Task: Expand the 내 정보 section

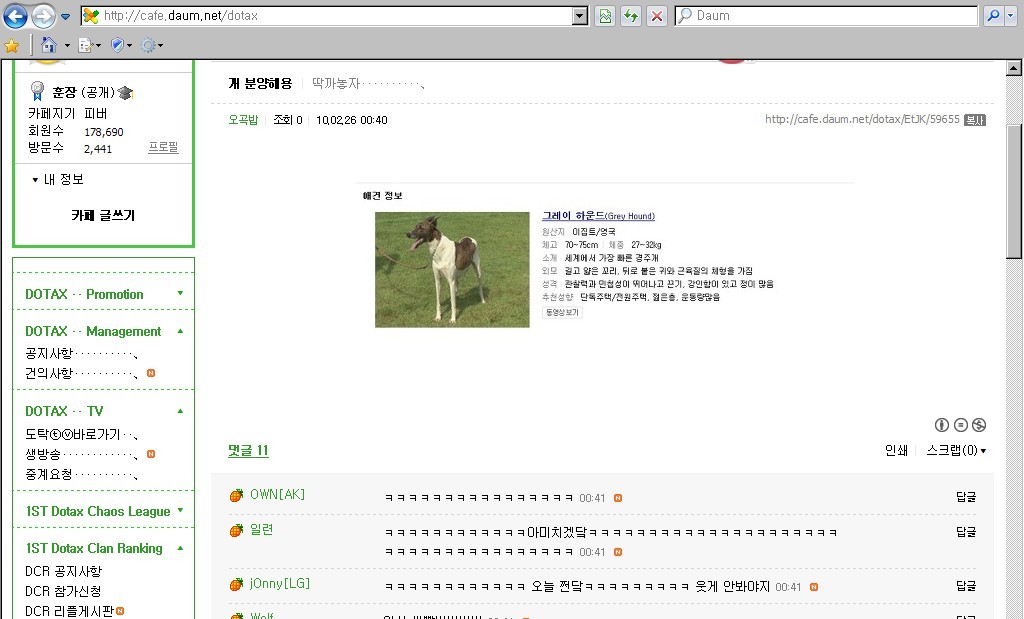Action: [57, 180]
